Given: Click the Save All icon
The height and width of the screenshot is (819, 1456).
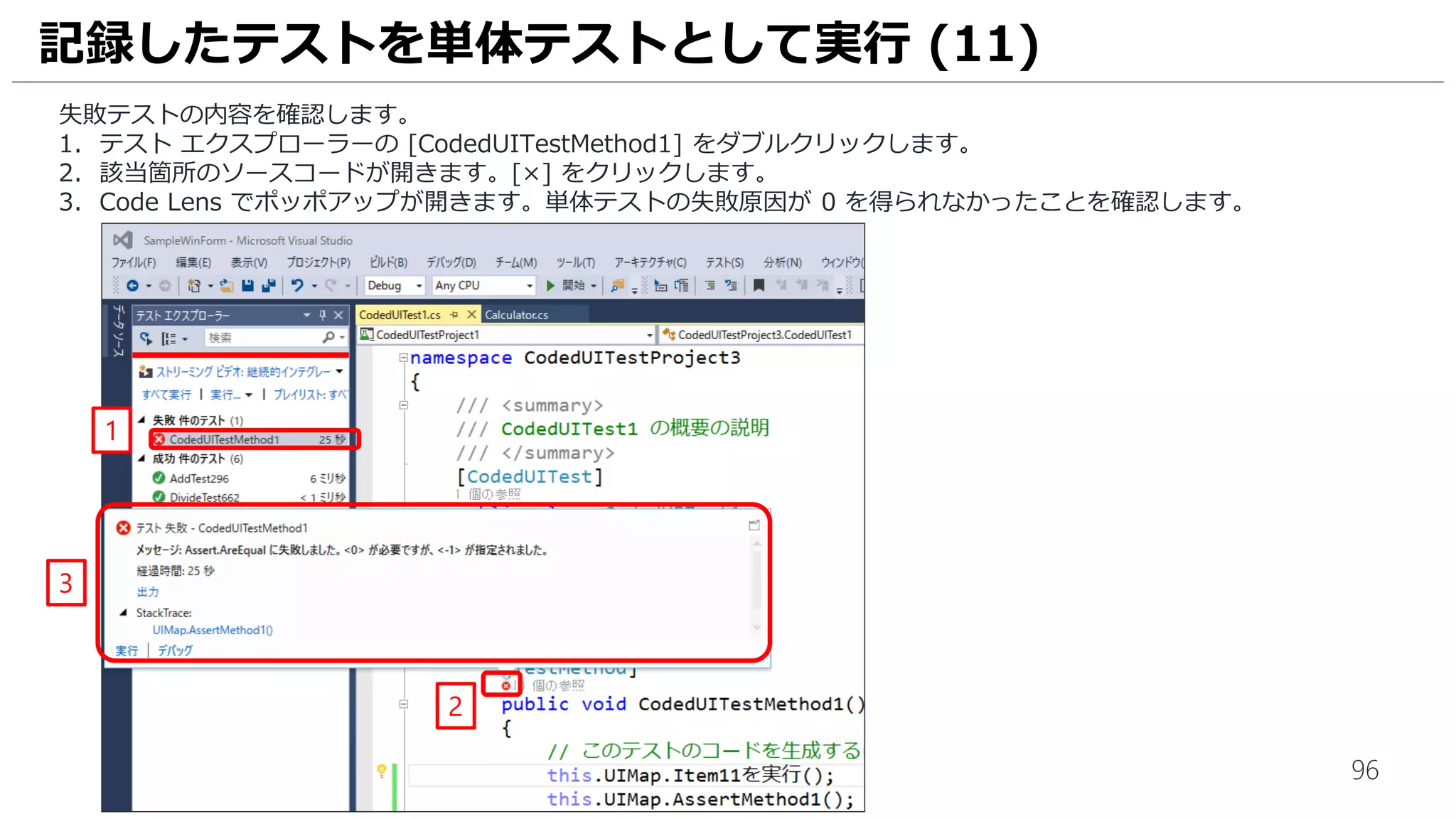Looking at the screenshot, I should pos(269,286).
